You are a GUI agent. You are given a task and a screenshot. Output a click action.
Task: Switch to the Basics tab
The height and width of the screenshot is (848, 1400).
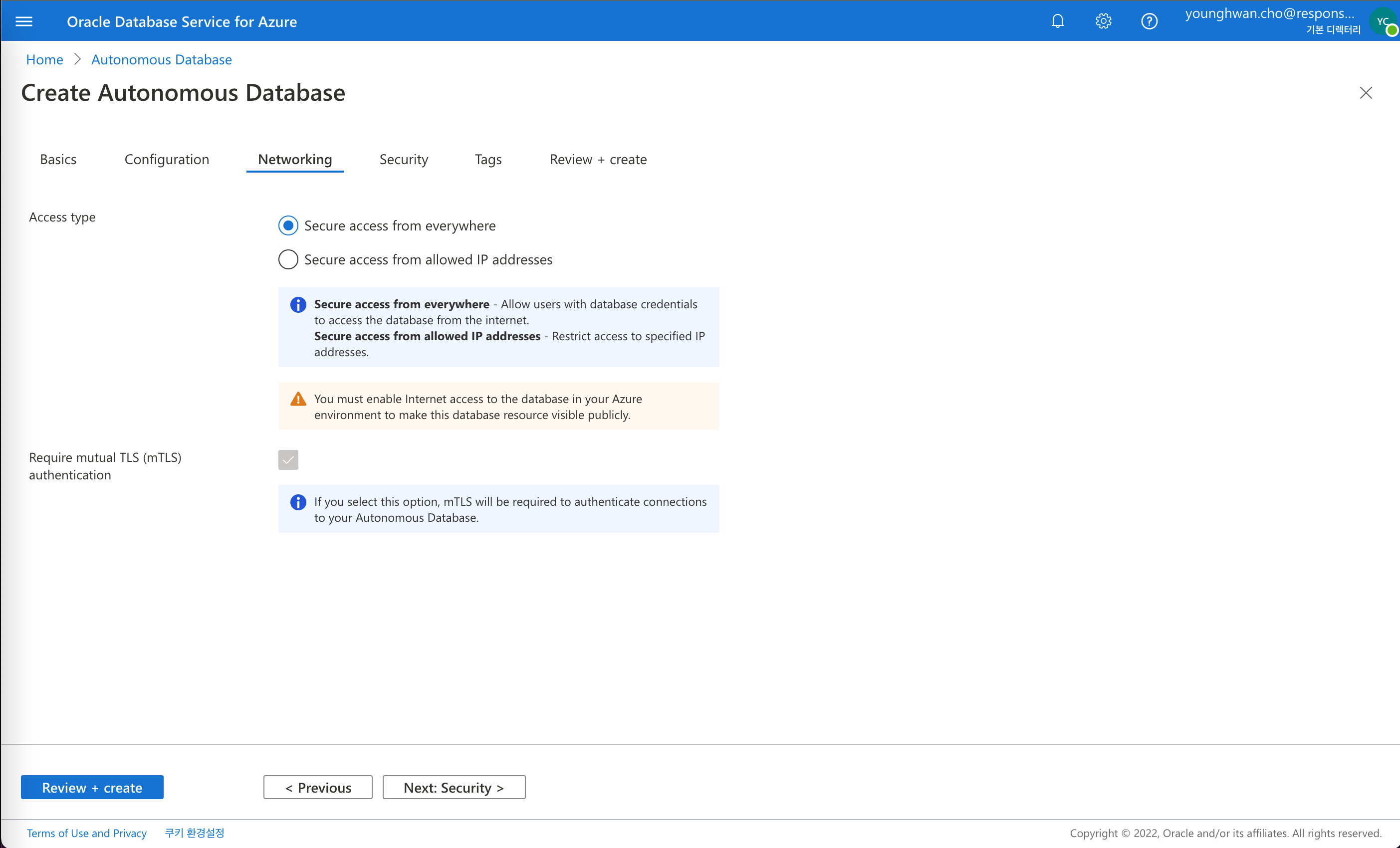(x=58, y=160)
